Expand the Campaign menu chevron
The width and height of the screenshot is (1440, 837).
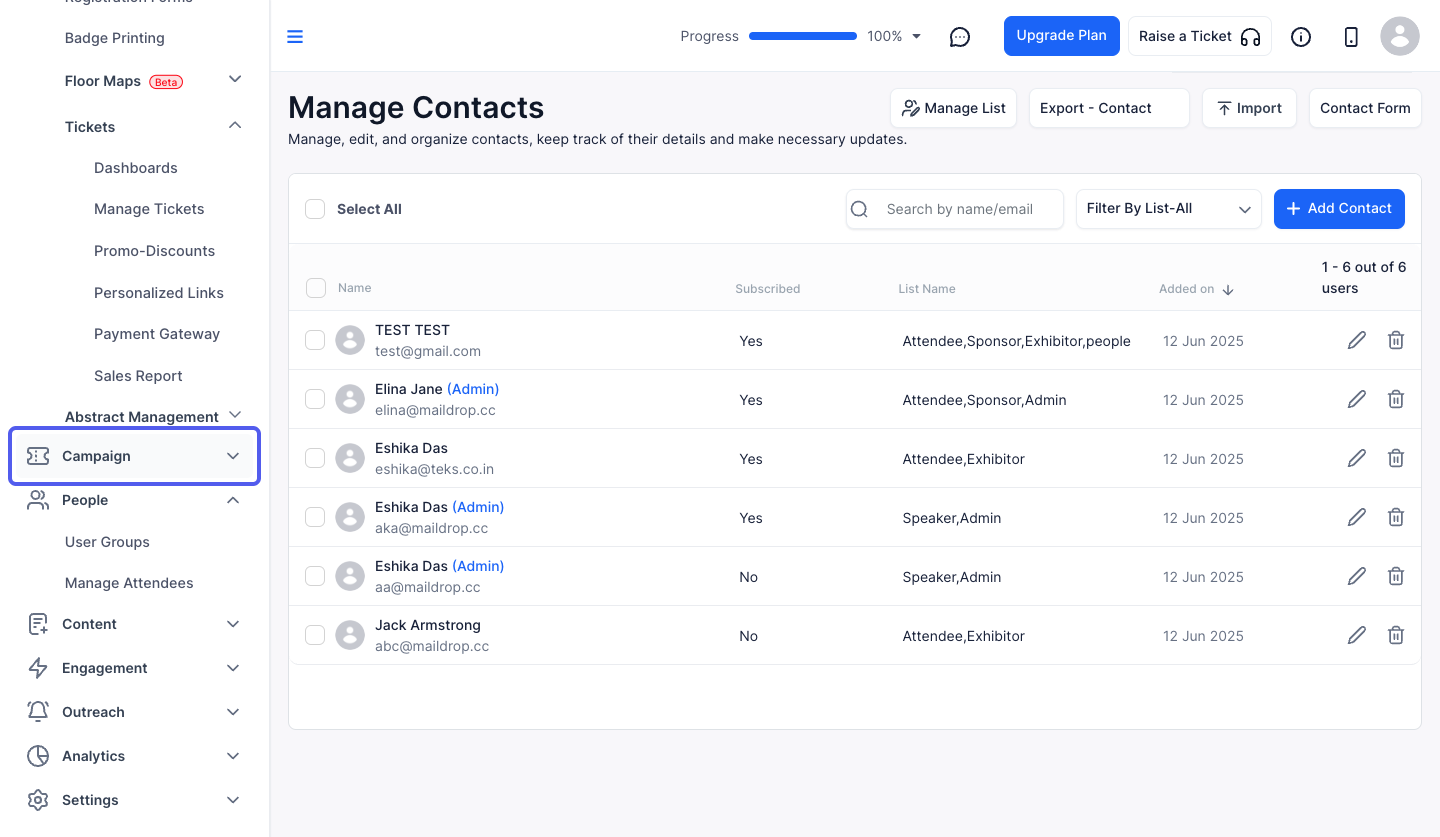tap(233, 456)
